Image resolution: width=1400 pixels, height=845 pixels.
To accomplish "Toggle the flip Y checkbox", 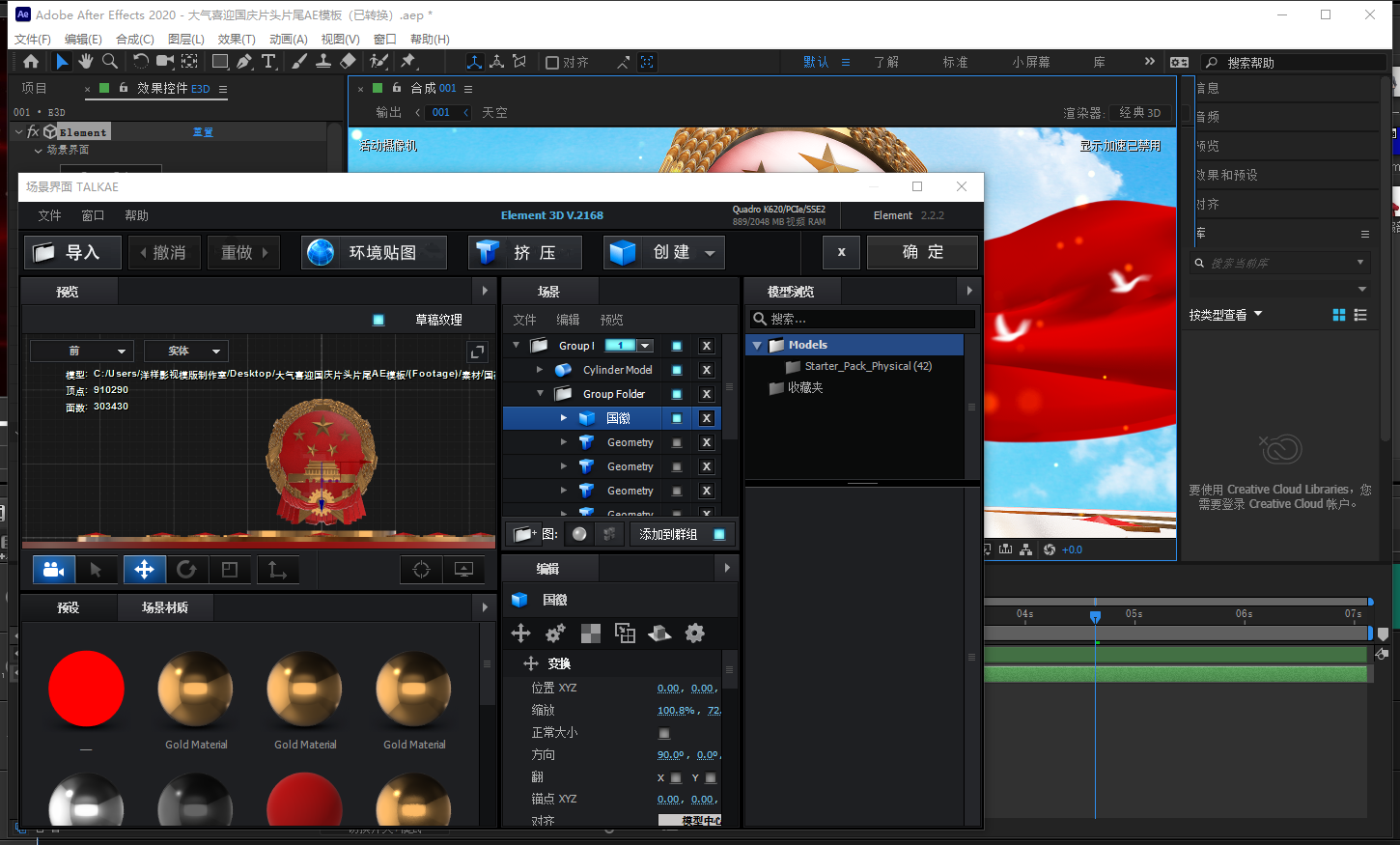I will pyautogui.click(x=711, y=777).
